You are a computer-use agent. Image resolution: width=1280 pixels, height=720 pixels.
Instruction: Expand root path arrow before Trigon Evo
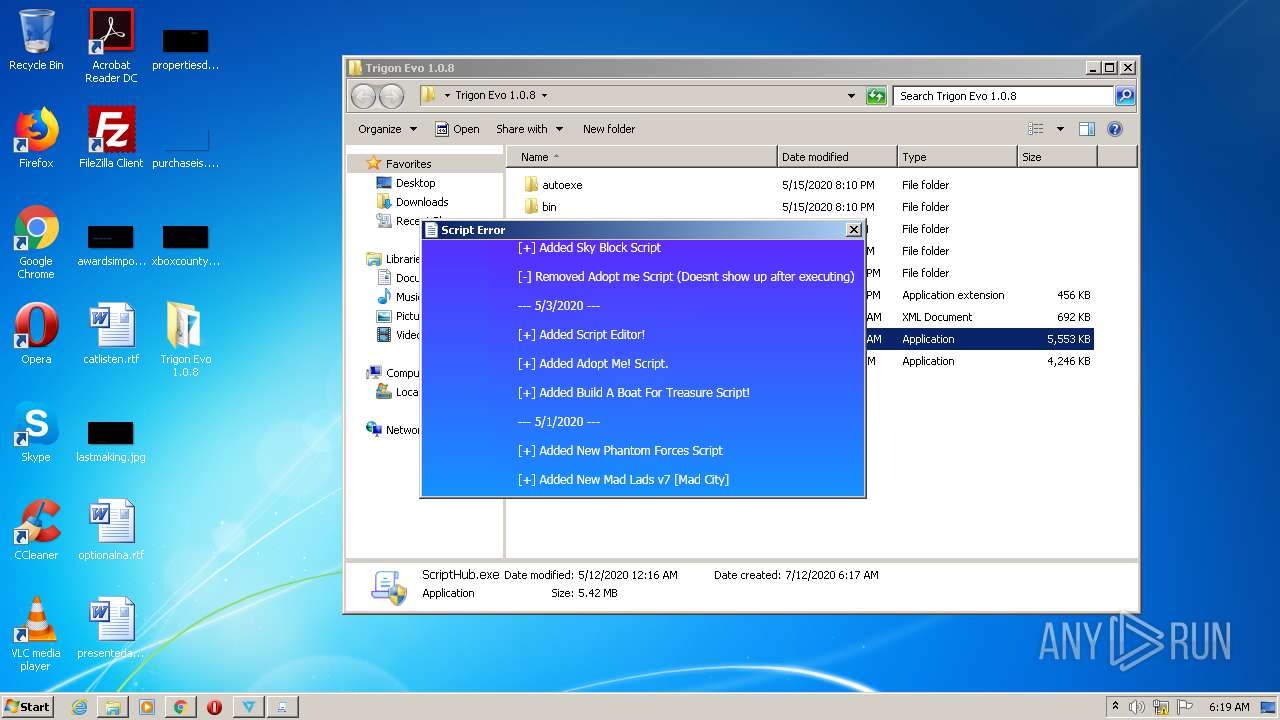pyautogui.click(x=447, y=96)
